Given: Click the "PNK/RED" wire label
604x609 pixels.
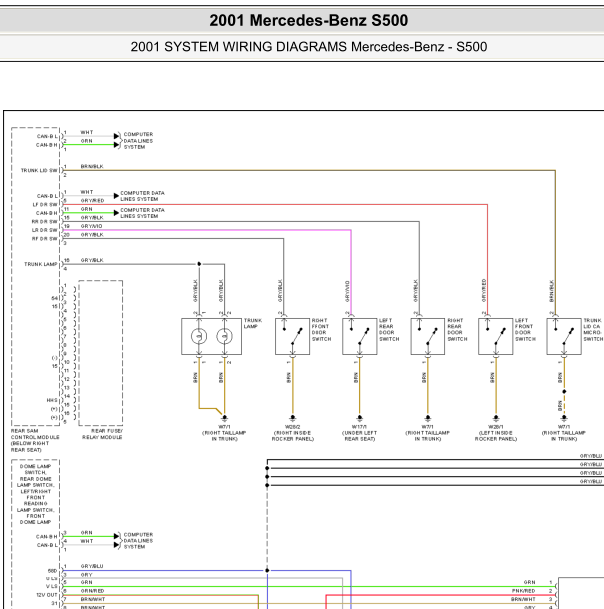Looking at the screenshot, I should [523, 591].
